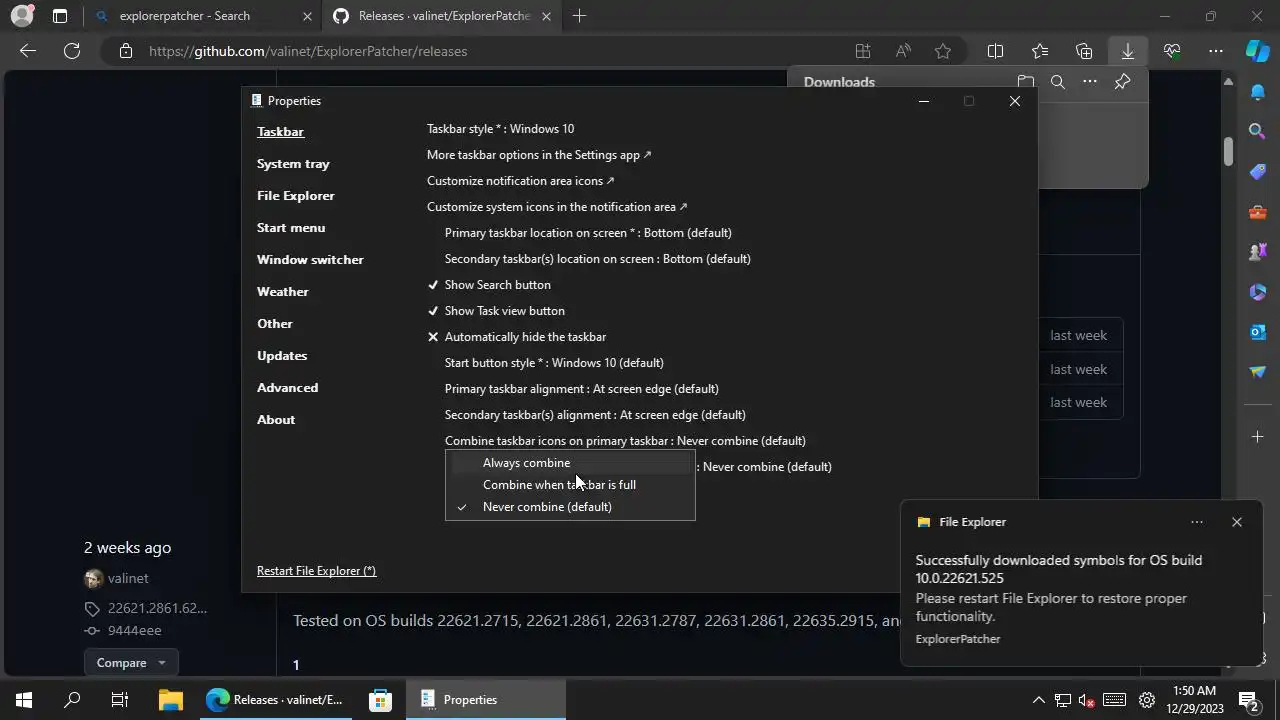The height and width of the screenshot is (720, 1280).
Task: Open the File Explorer settings section
Action: [x=296, y=196]
